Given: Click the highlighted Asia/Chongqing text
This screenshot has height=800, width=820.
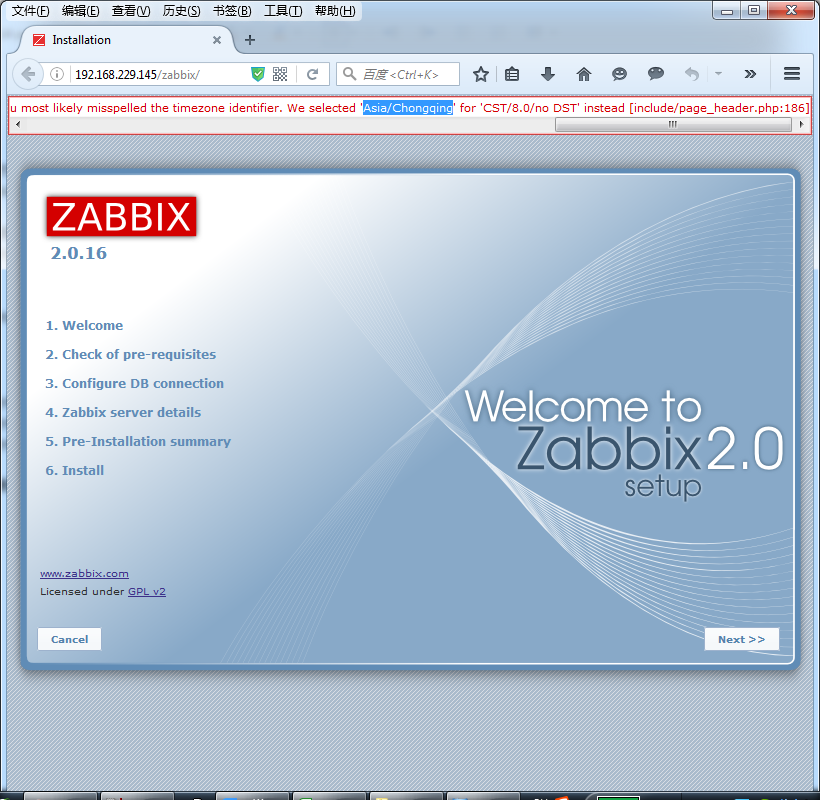Looking at the screenshot, I should click(x=408, y=108).
